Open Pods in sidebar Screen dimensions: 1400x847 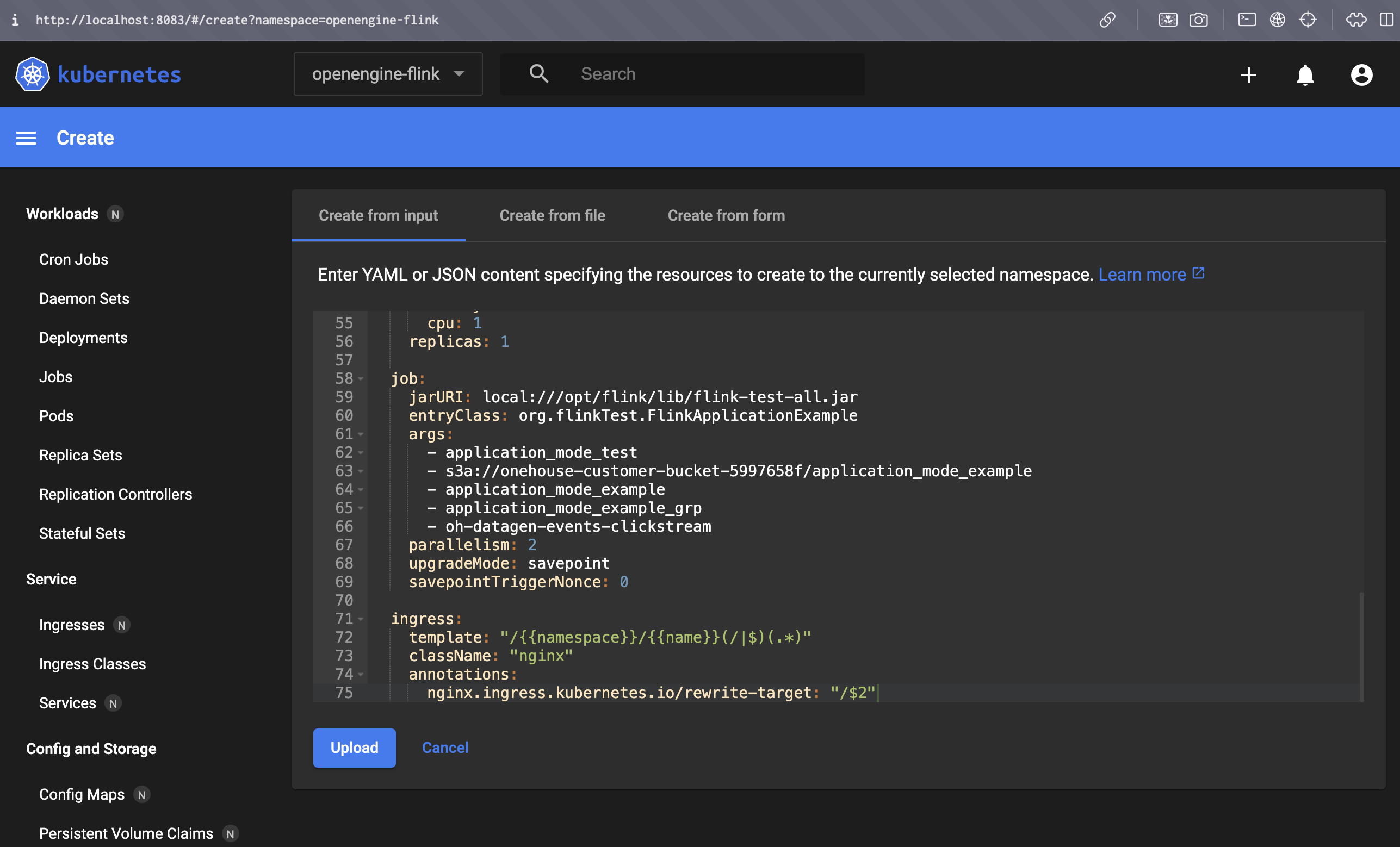(x=56, y=416)
